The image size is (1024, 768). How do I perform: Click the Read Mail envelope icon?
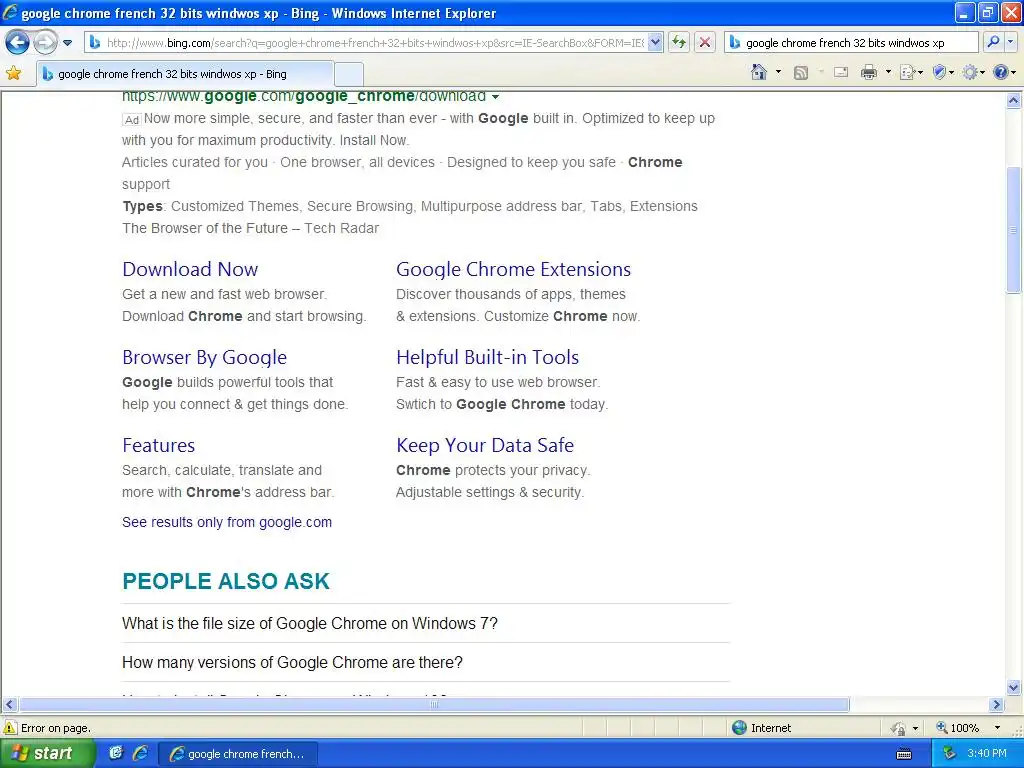pyautogui.click(x=841, y=72)
